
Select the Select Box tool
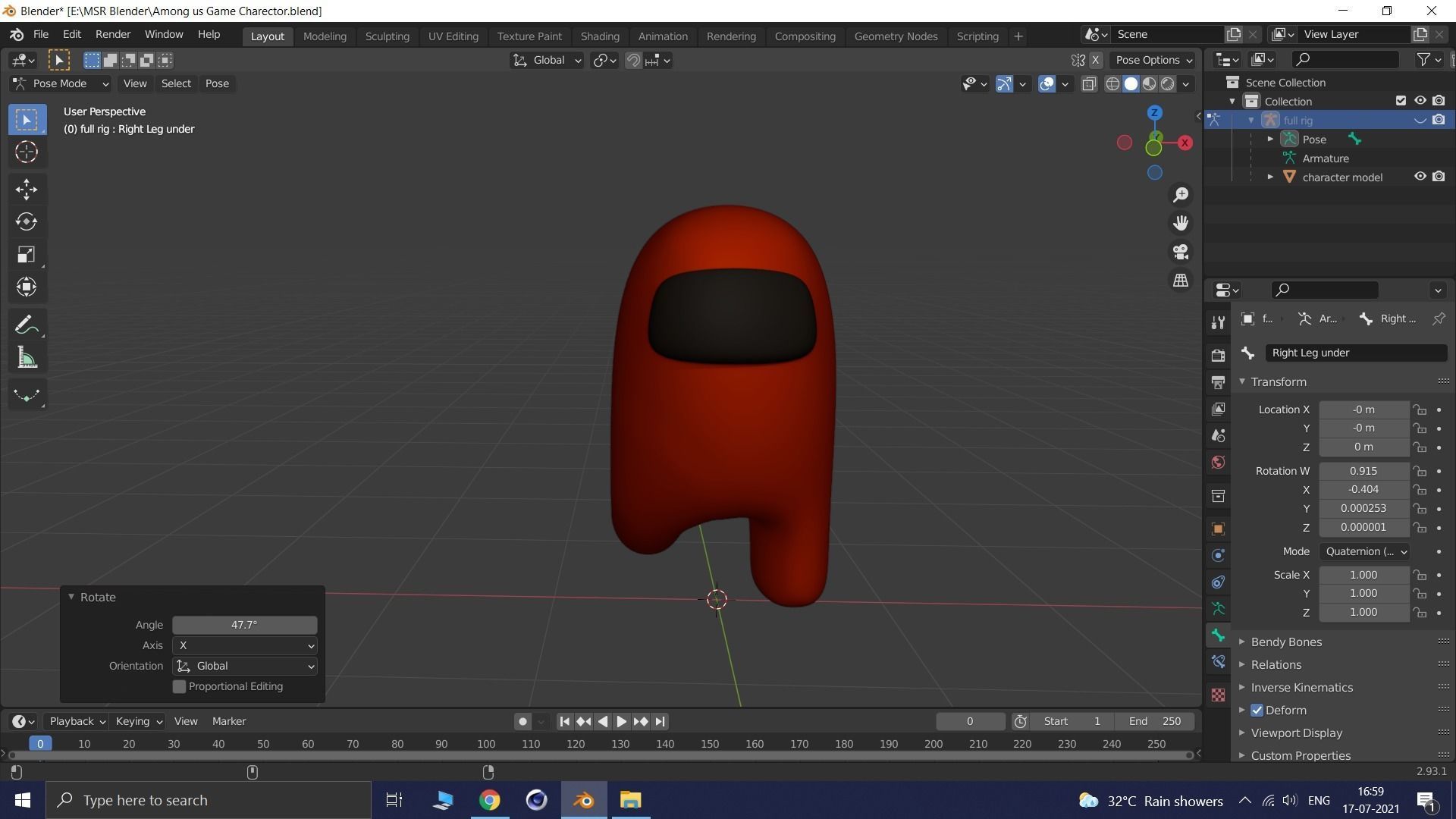pos(27,120)
